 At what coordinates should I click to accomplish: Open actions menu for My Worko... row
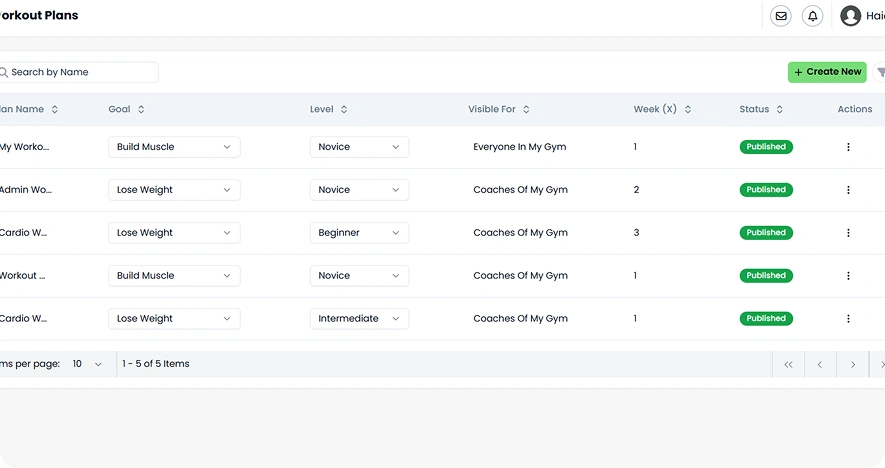[x=848, y=147]
